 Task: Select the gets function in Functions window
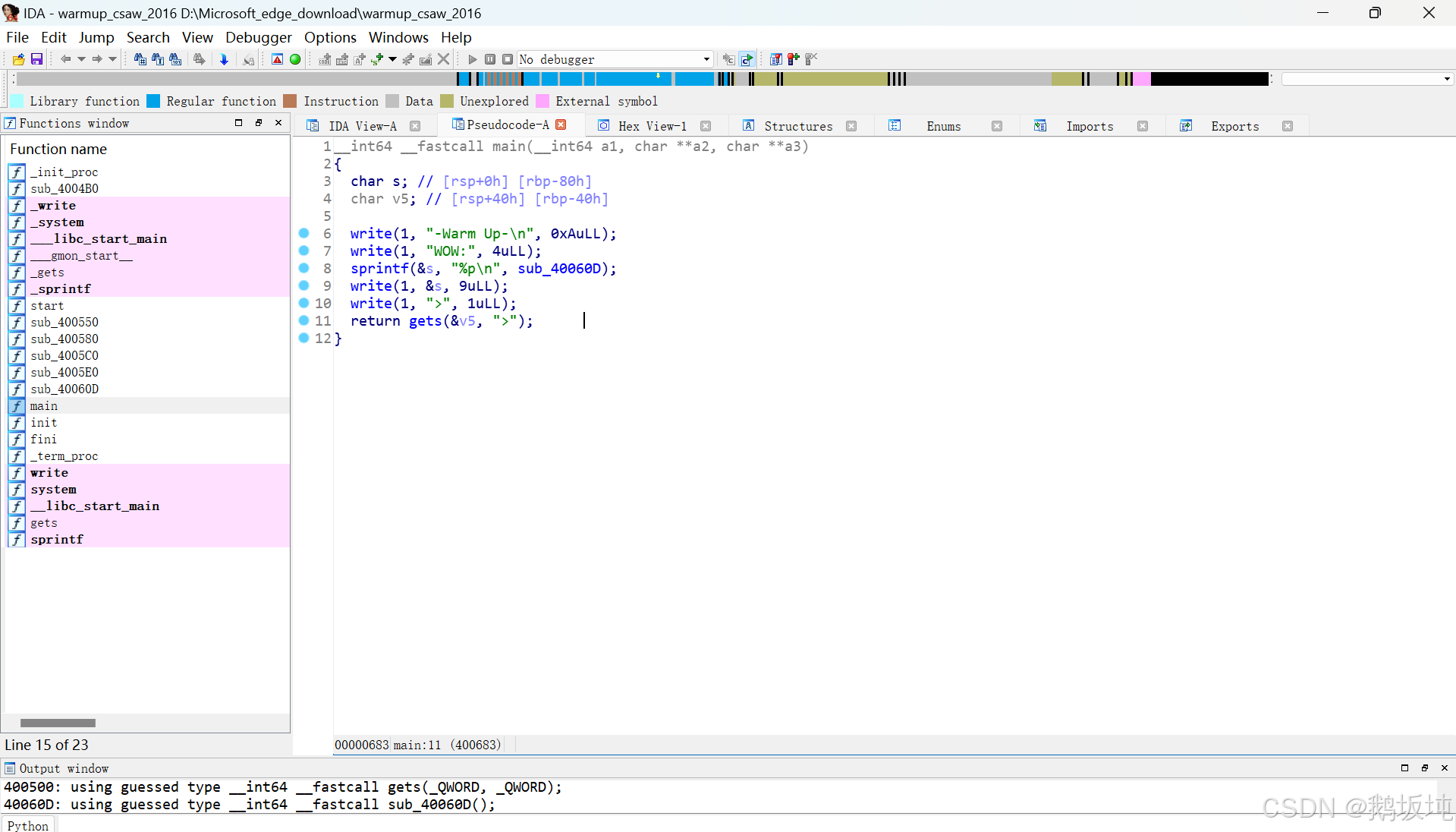44,523
